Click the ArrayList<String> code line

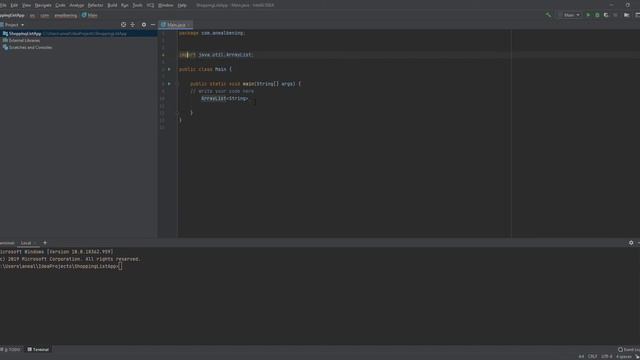pos(224,98)
